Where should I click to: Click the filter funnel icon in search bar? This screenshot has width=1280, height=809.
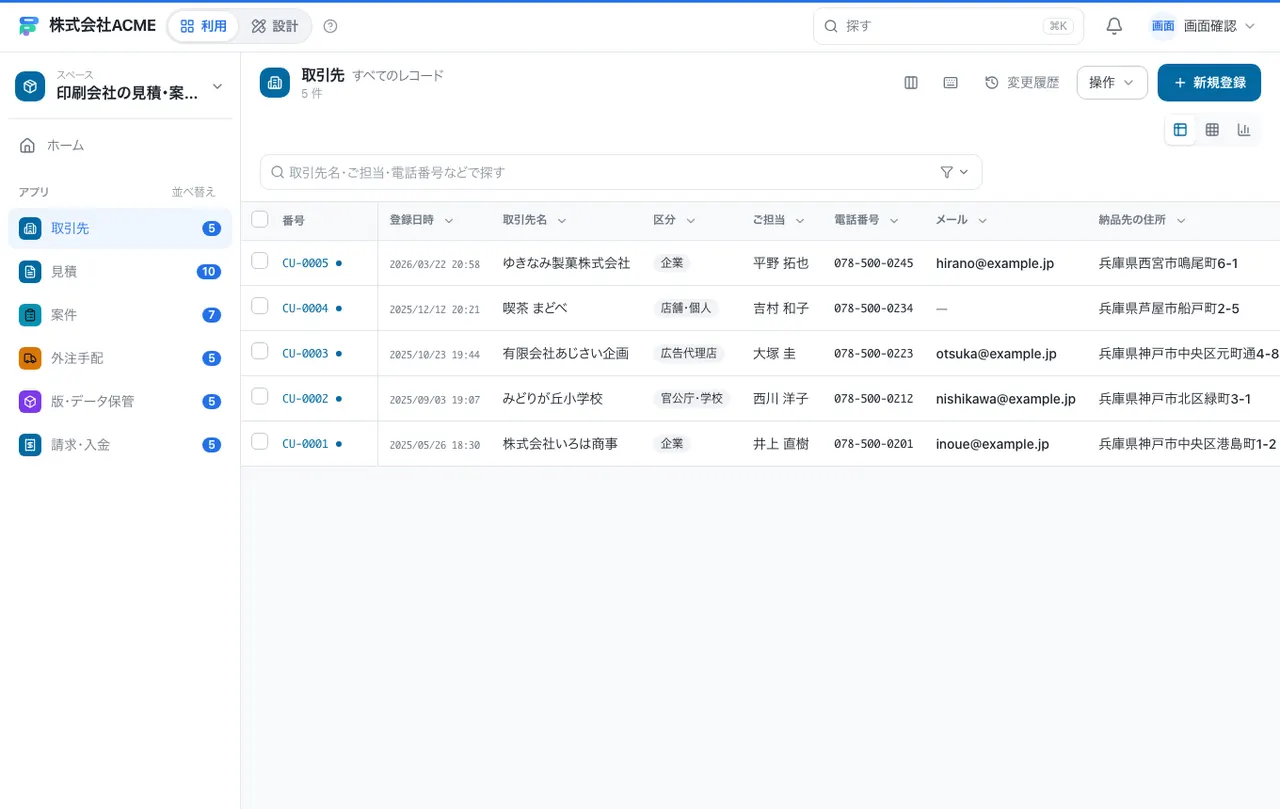(947, 172)
